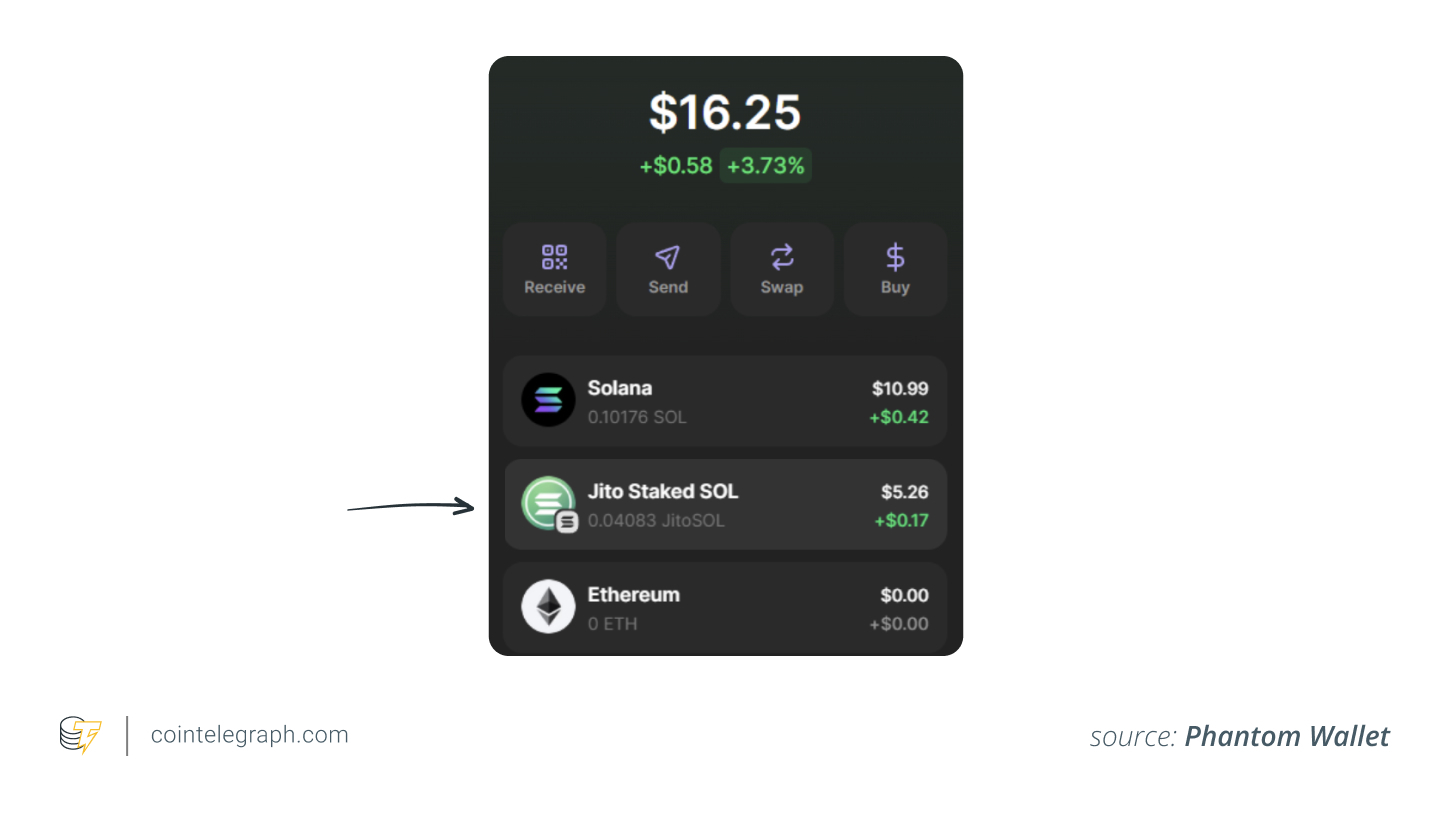Screen dimensions: 1450x816
Task: Select the Ethereum diamond logo
Action: pos(548,608)
